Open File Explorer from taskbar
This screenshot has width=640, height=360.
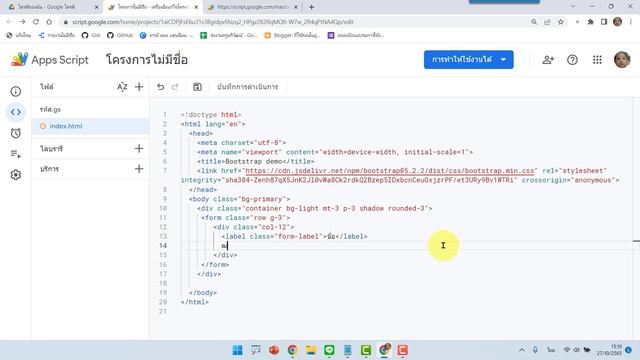pyautogui.click(x=311, y=350)
